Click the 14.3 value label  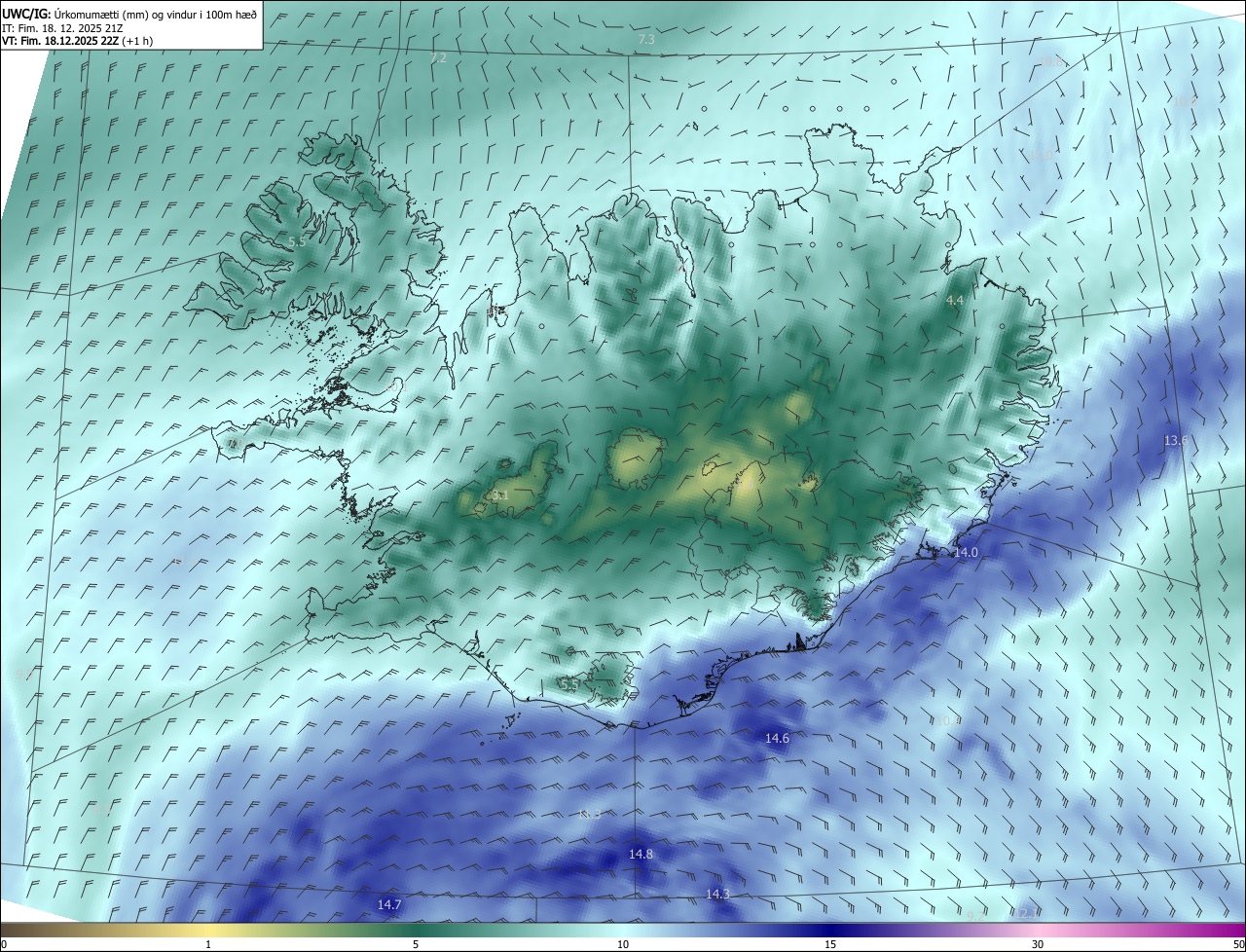(x=717, y=894)
